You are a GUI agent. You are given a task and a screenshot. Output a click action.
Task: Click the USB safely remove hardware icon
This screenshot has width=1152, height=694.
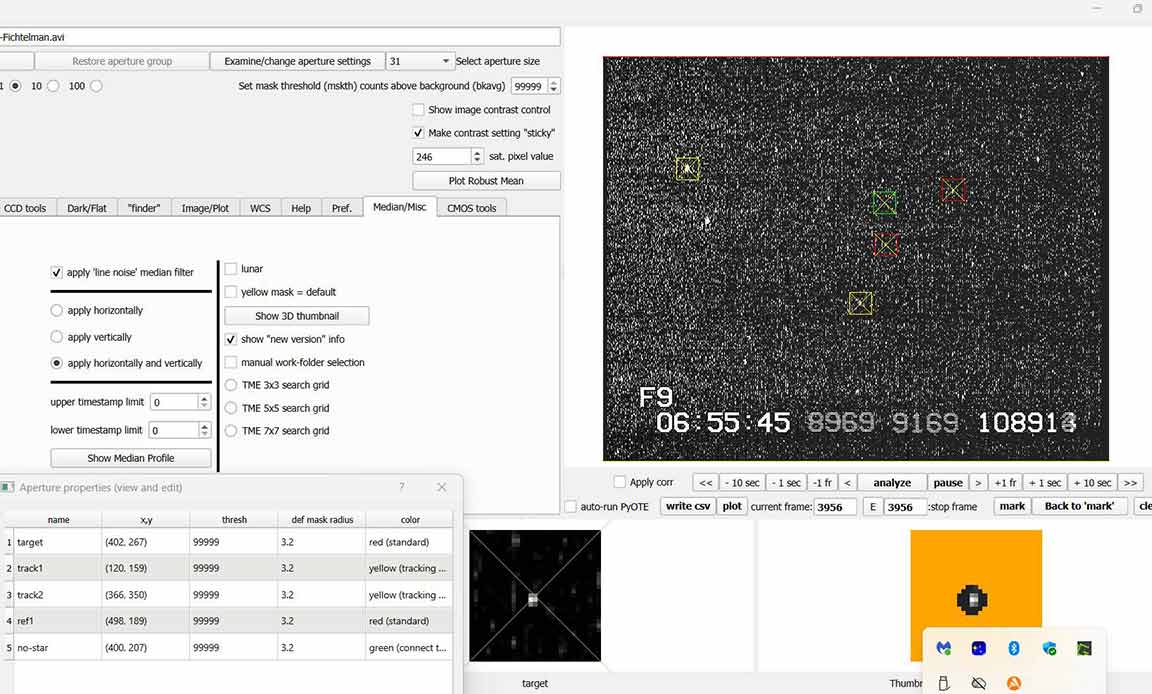click(943, 683)
